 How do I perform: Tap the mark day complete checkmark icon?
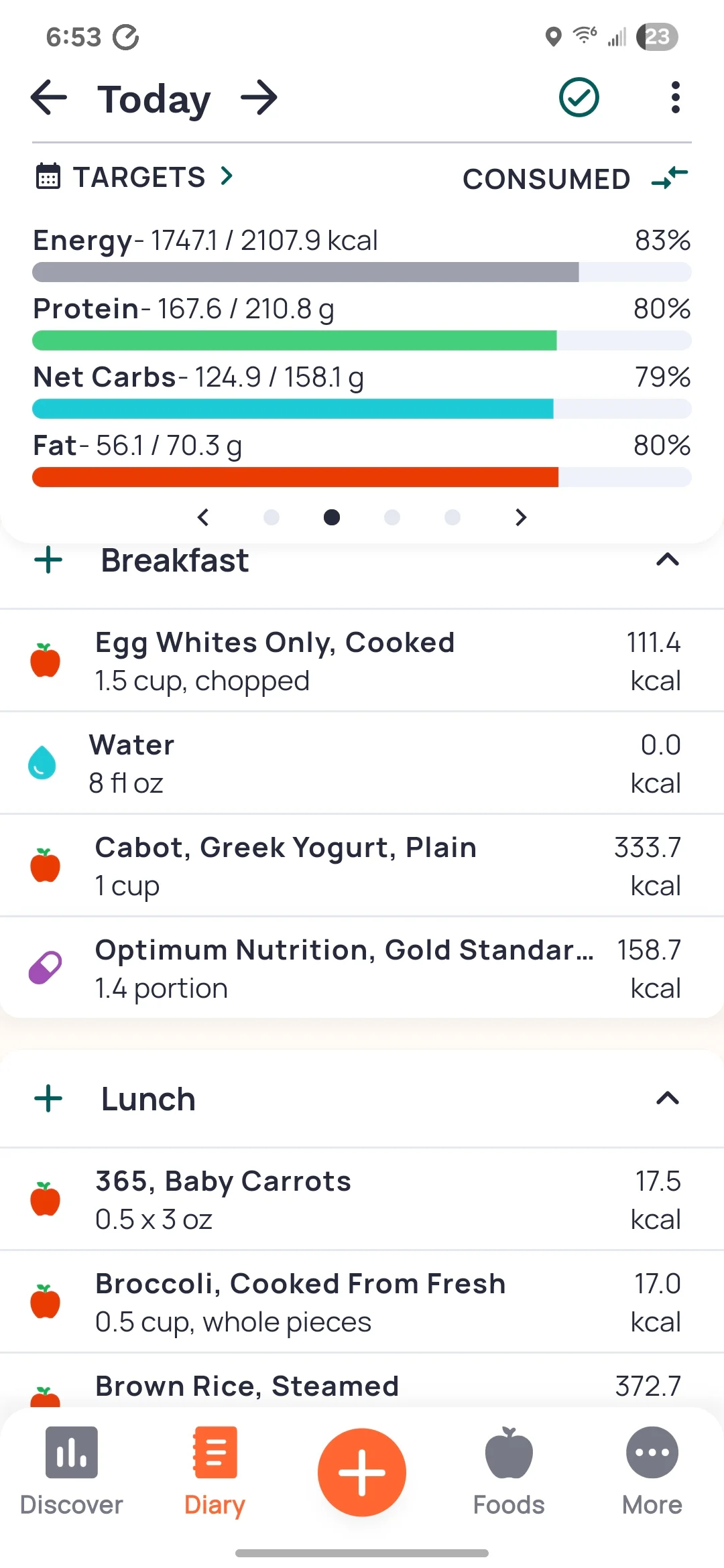[579, 98]
